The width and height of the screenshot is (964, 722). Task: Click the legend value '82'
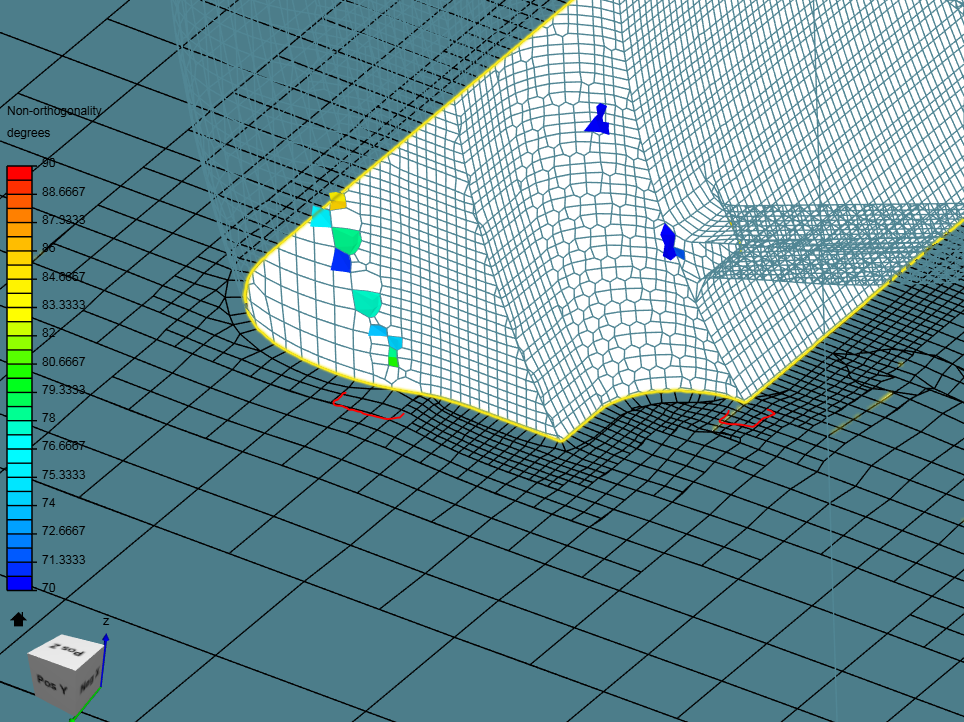tap(49, 333)
